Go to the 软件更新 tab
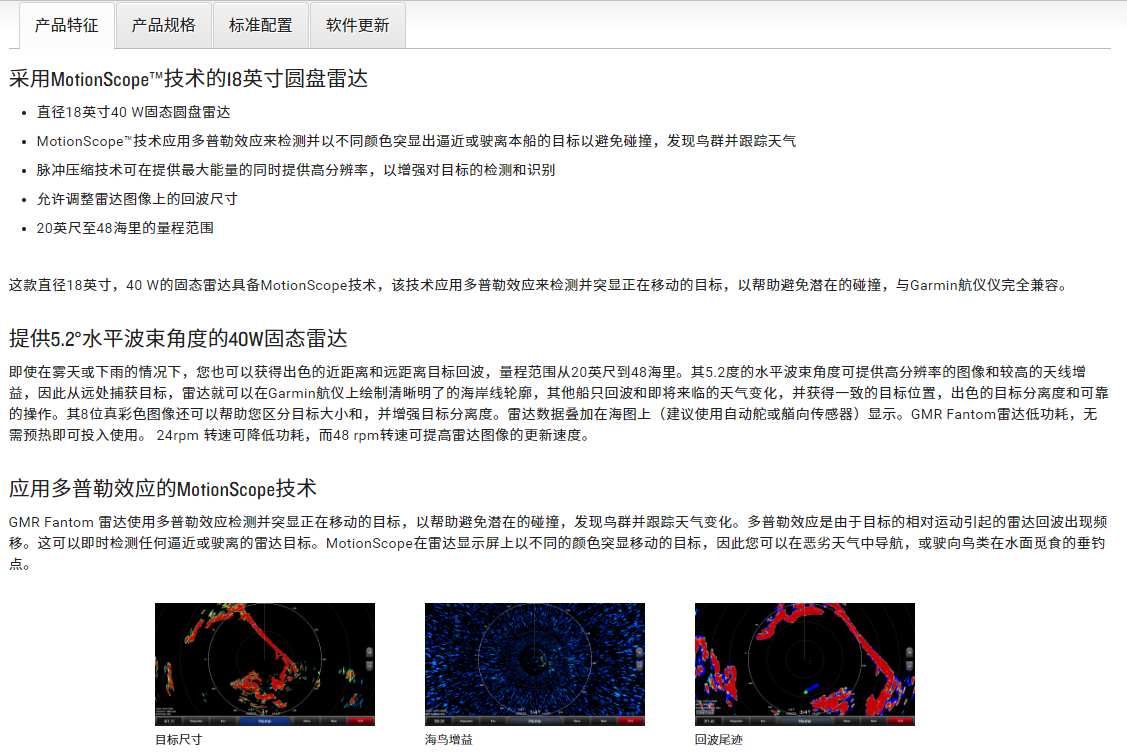Screen dimensions: 1127x753 (357, 25)
